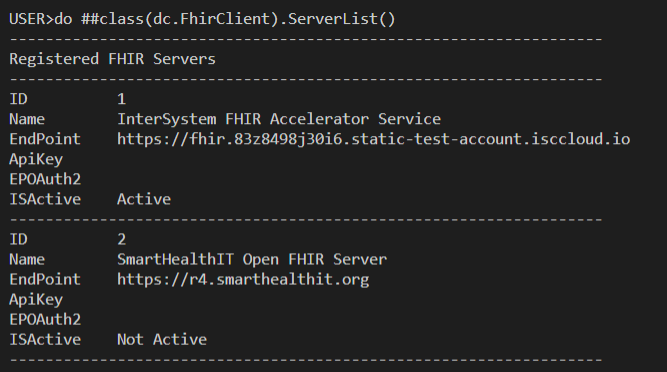Click the 'Active' status of server 1
This screenshot has width=667, height=372.
[x=144, y=199]
